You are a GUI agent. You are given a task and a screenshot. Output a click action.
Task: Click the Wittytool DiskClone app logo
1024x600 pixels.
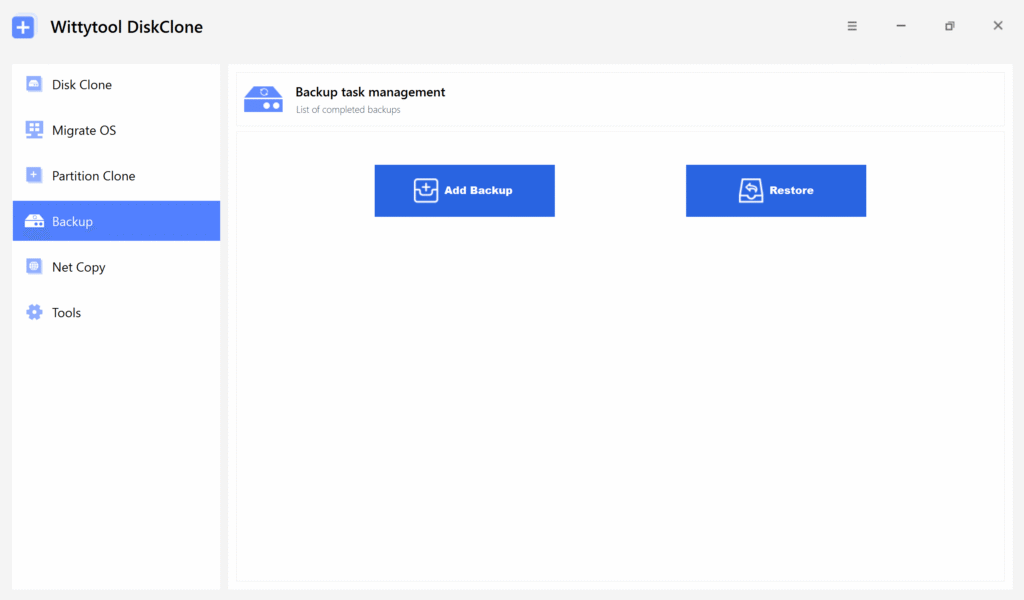(24, 27)
